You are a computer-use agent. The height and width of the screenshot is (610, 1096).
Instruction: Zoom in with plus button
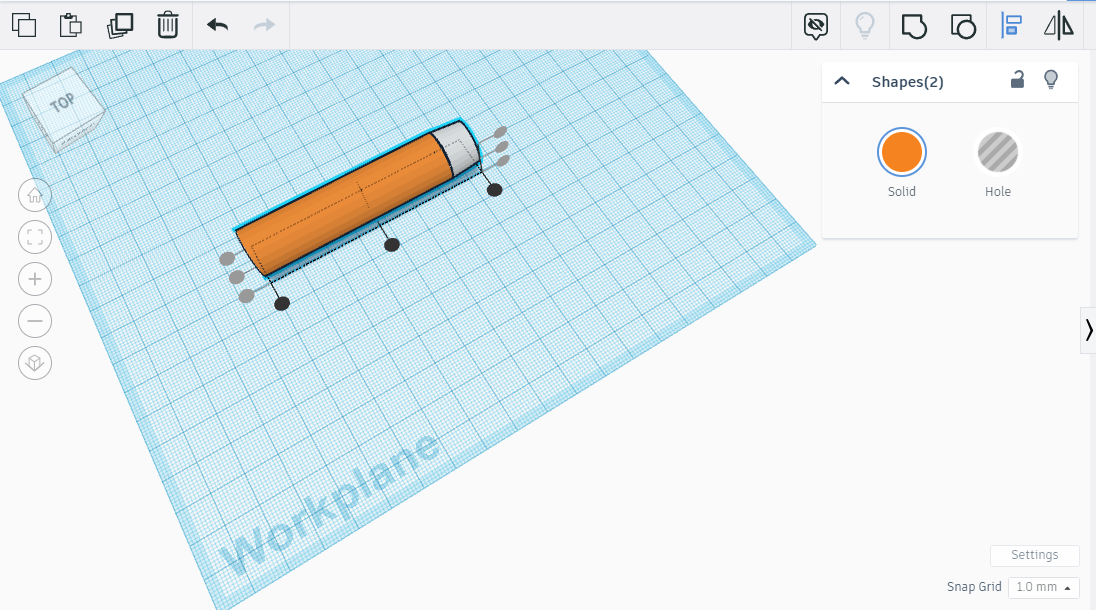(35, 279)
